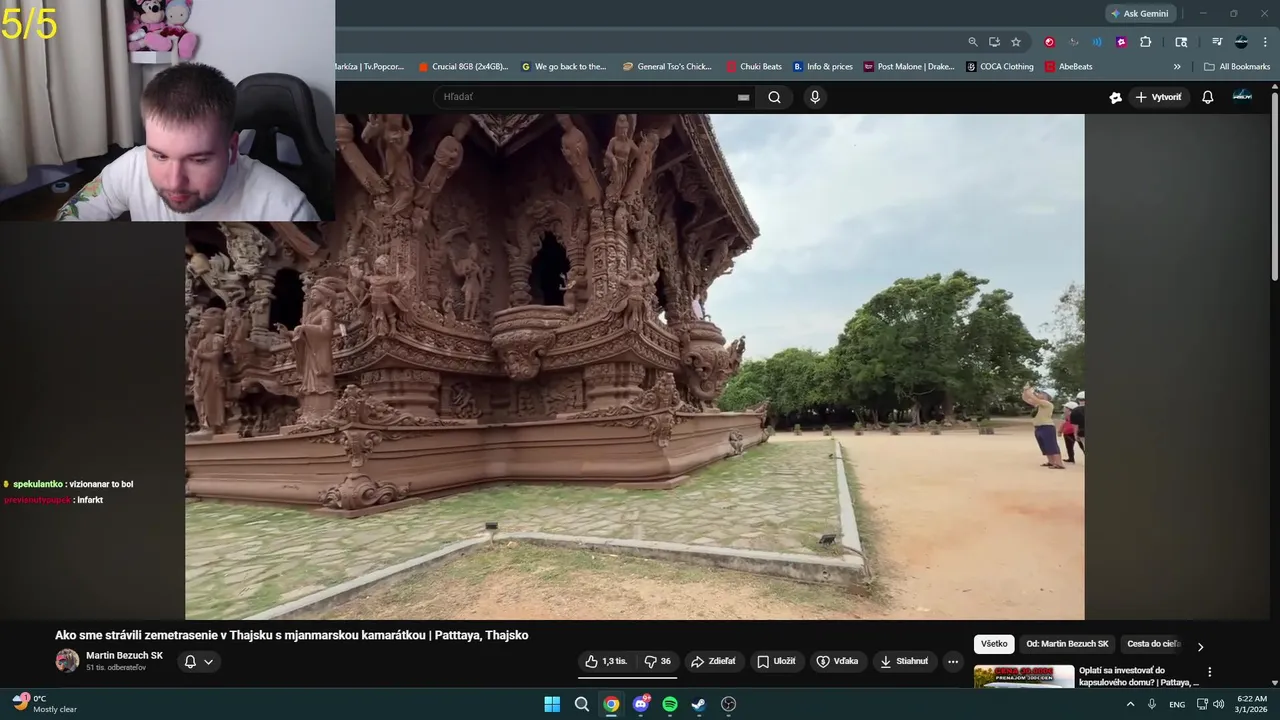Open Martin Bezuch SK channel avatar
The height and width of the screenshot is (720, 1280).
point(67,661)
